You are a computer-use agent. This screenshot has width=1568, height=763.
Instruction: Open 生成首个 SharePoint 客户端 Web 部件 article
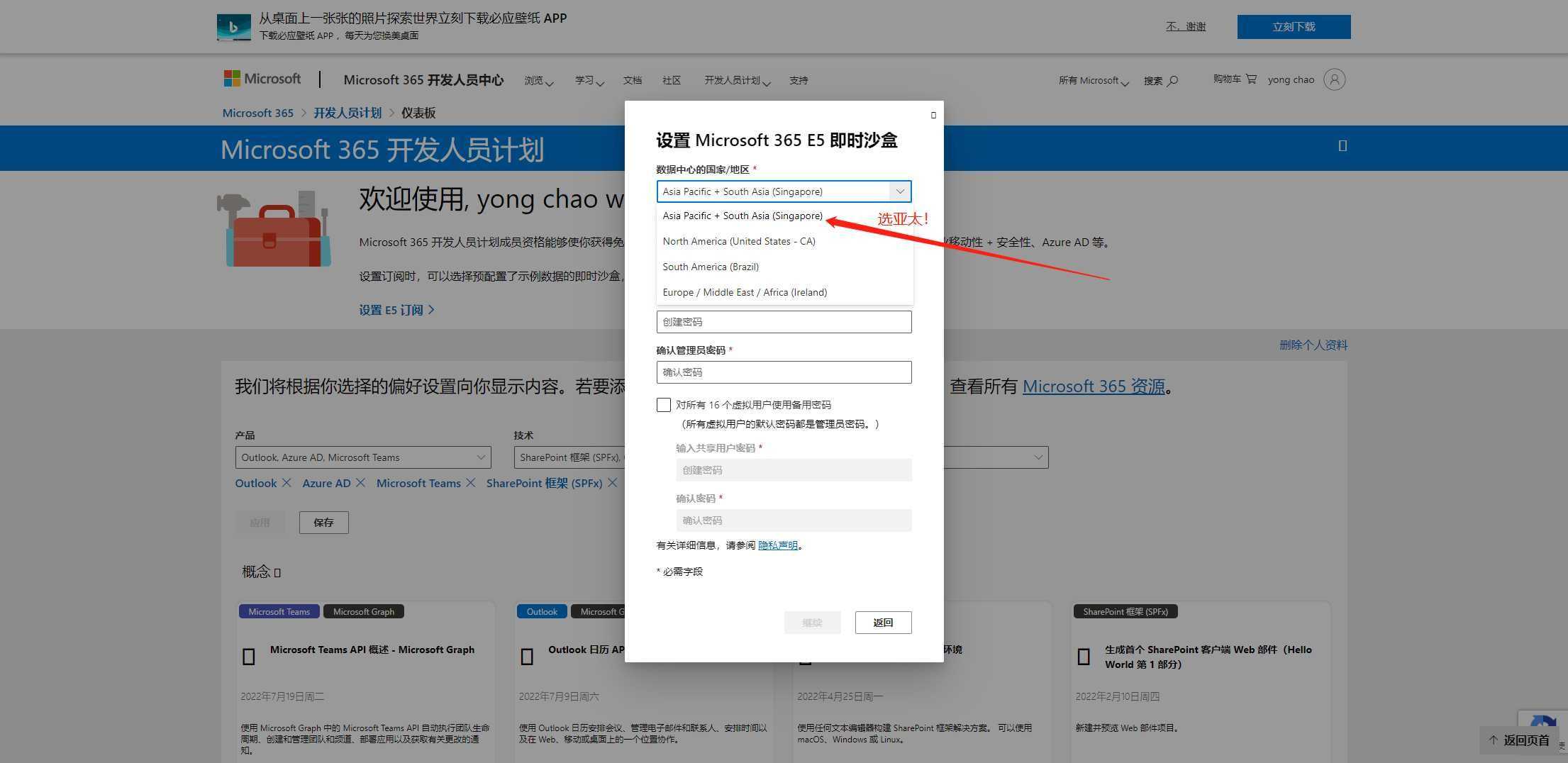[x=1208, y=657]
